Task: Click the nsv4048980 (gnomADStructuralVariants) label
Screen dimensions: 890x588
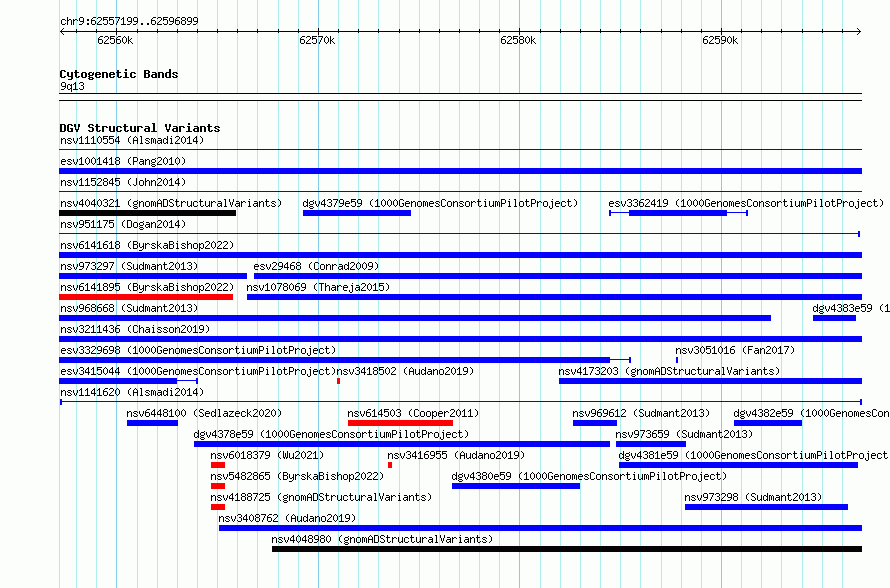Action: [382, 539]
